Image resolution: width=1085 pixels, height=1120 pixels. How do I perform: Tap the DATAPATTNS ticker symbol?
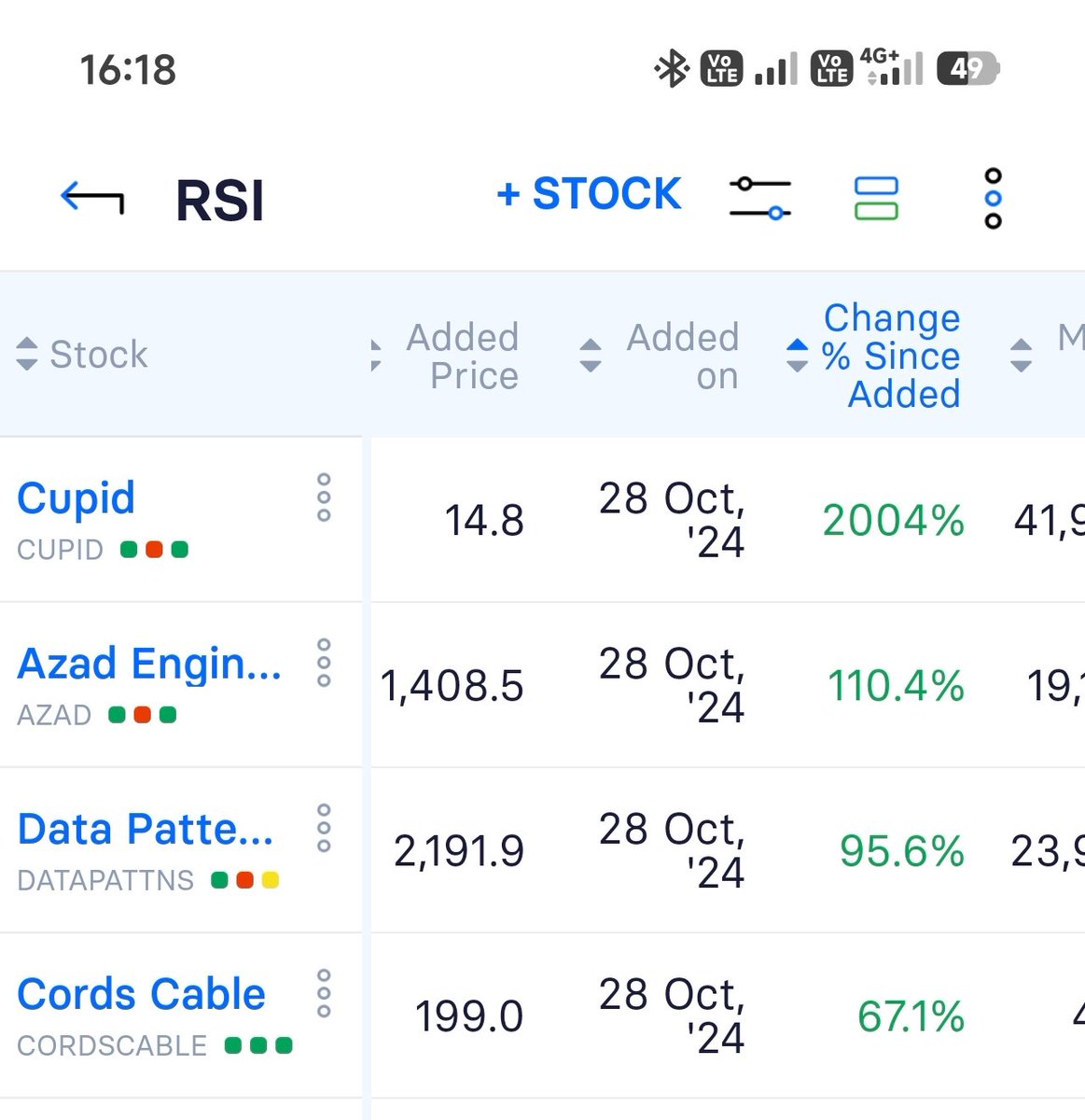point(105,880)
